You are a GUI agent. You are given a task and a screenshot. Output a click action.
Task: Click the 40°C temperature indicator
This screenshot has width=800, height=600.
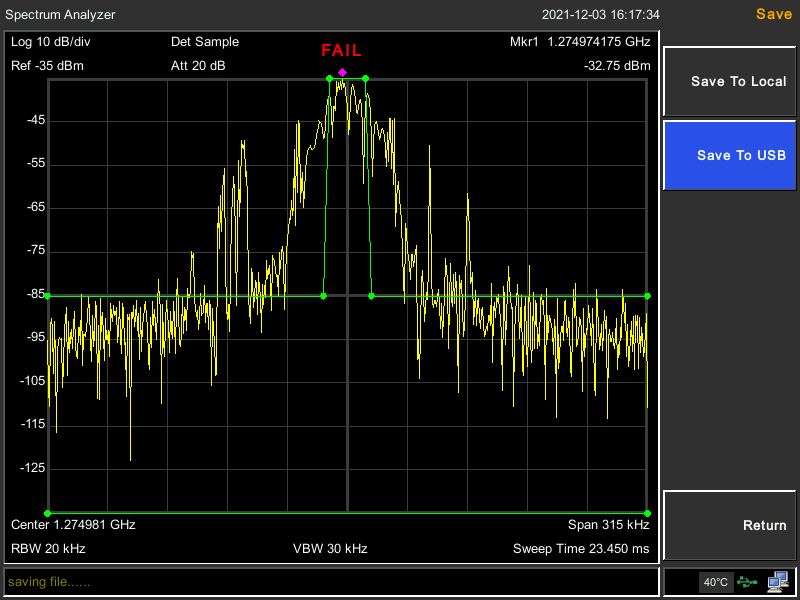tap(715, 582)
